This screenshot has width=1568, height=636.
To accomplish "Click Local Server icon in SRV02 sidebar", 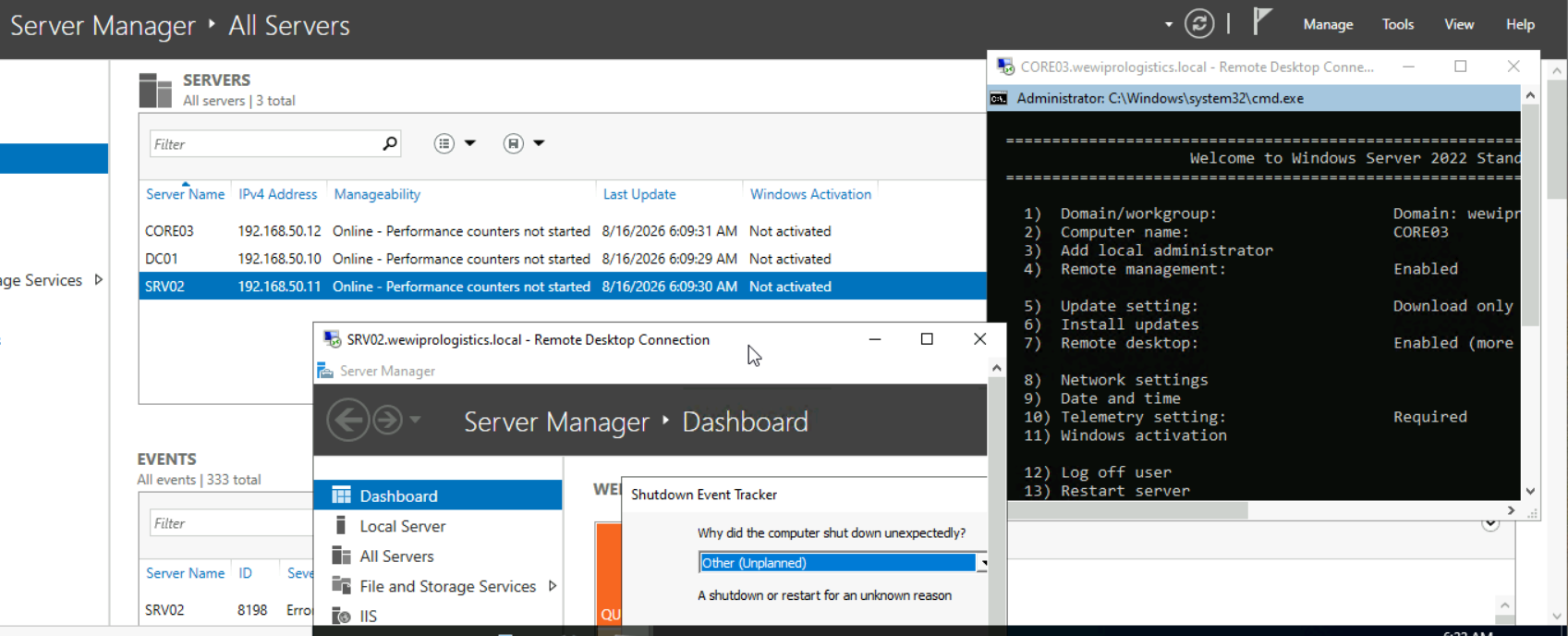I will (340, 525).
